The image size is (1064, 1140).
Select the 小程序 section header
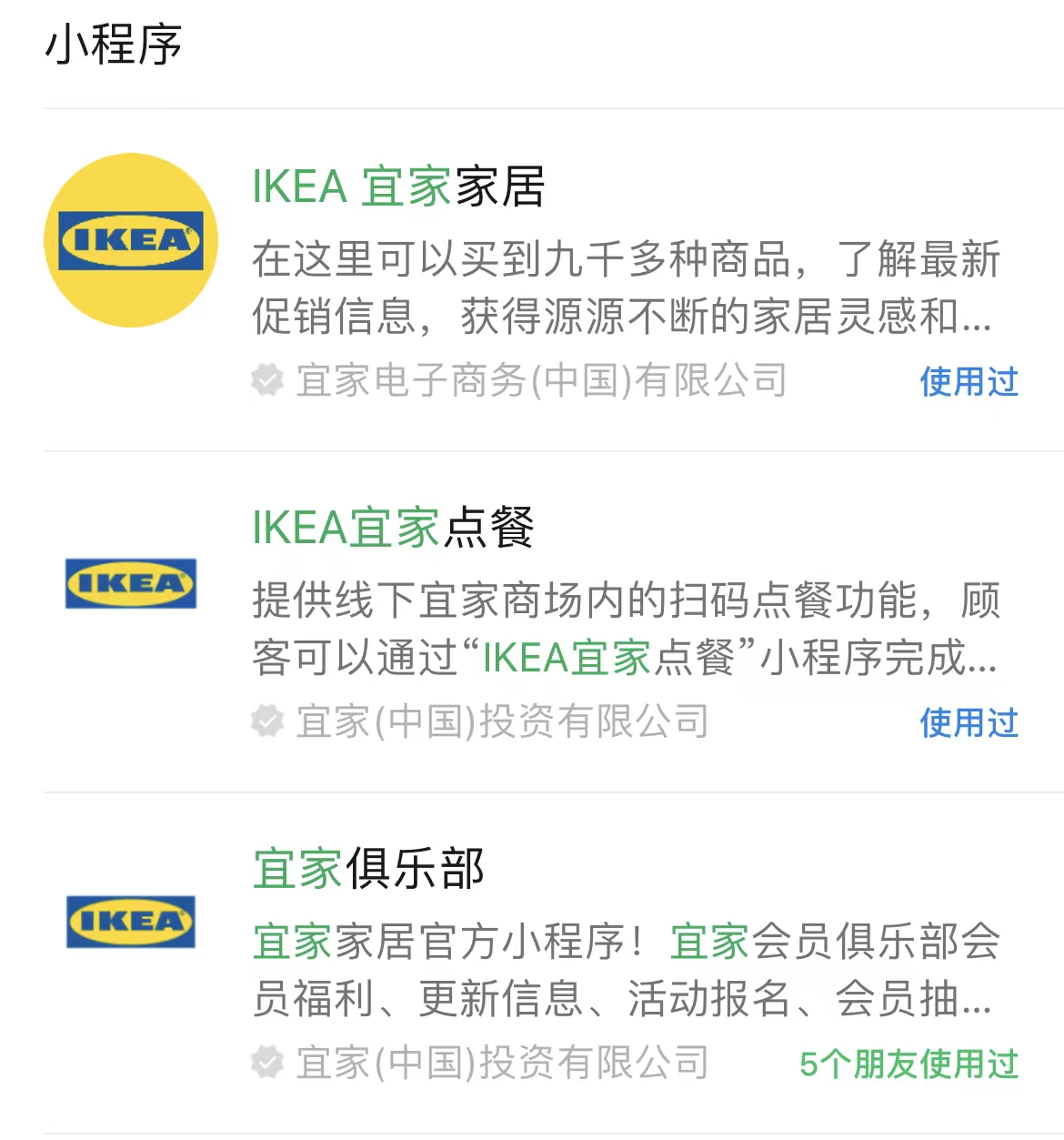coord(114,45)
